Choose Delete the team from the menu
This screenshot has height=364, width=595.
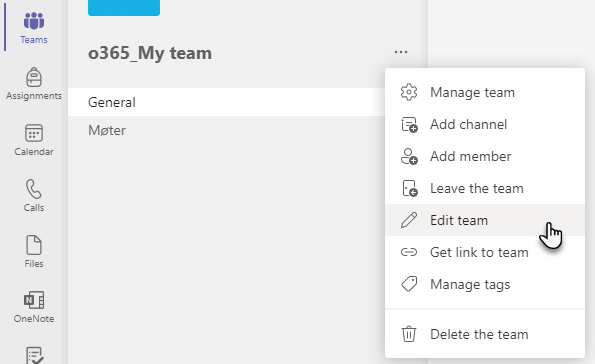point(485,334)
